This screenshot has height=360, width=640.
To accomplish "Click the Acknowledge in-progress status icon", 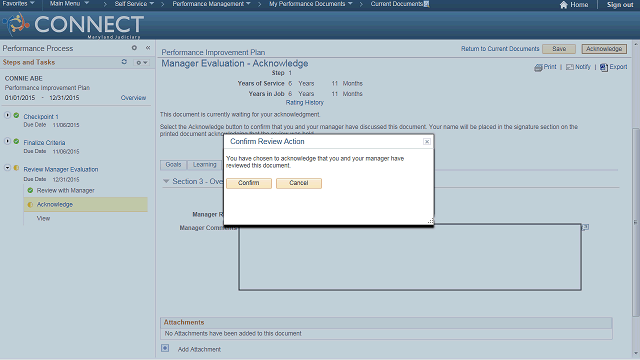I will tap(30, 204).
